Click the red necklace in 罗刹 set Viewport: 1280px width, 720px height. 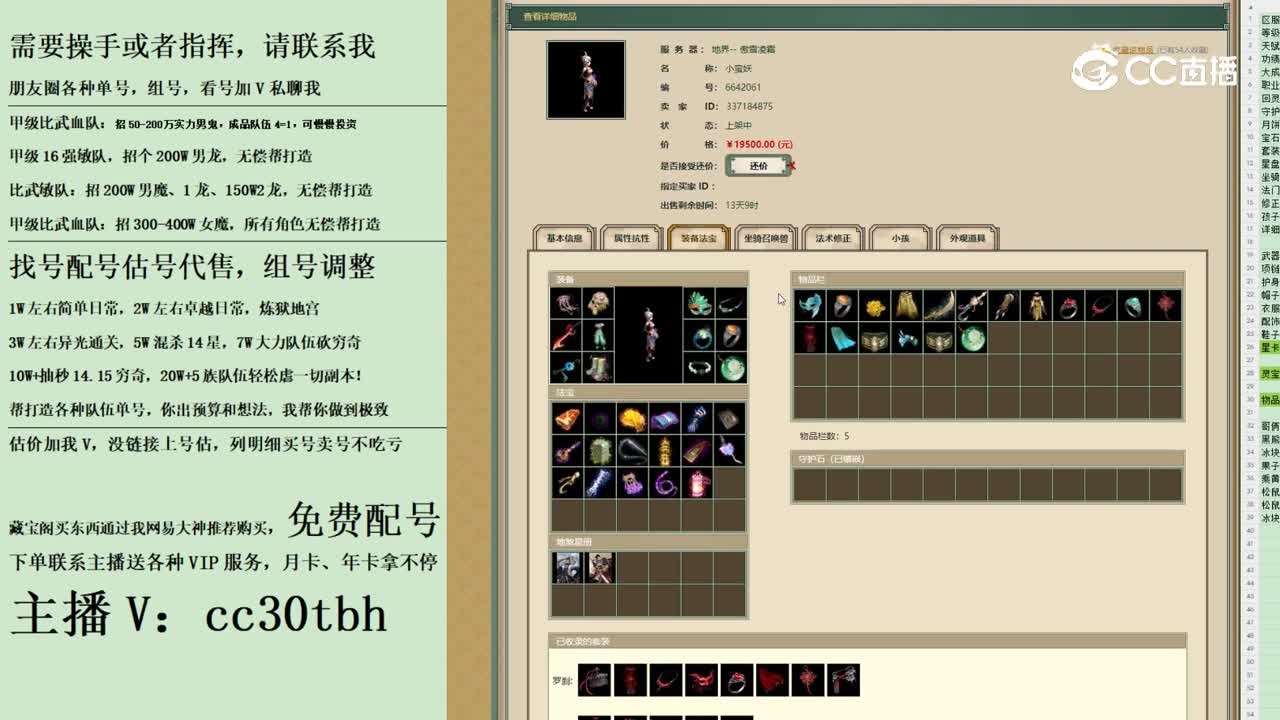pos(665,680)
